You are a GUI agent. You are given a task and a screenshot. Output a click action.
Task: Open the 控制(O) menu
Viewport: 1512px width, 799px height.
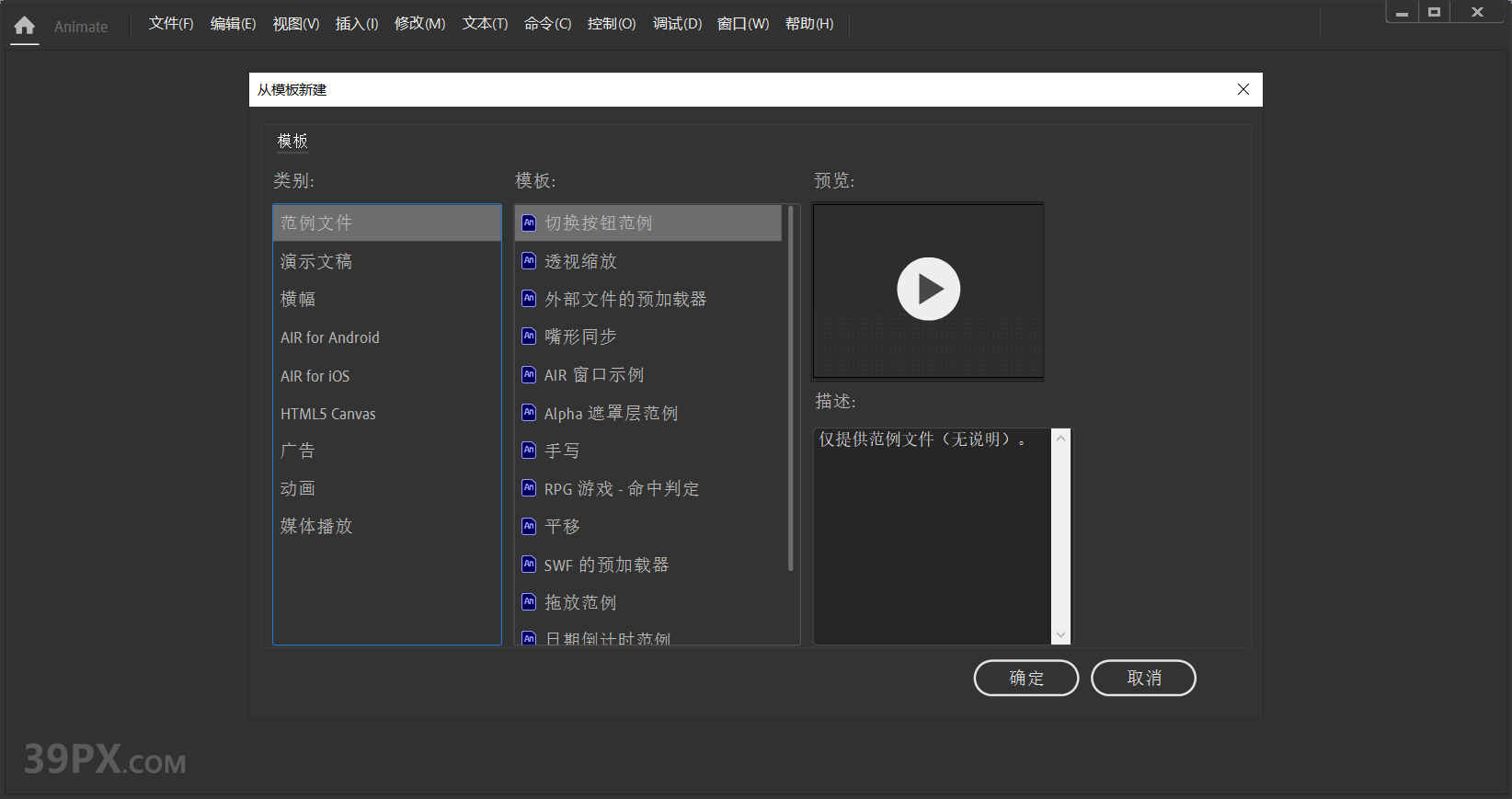click(x=612, y=24)
